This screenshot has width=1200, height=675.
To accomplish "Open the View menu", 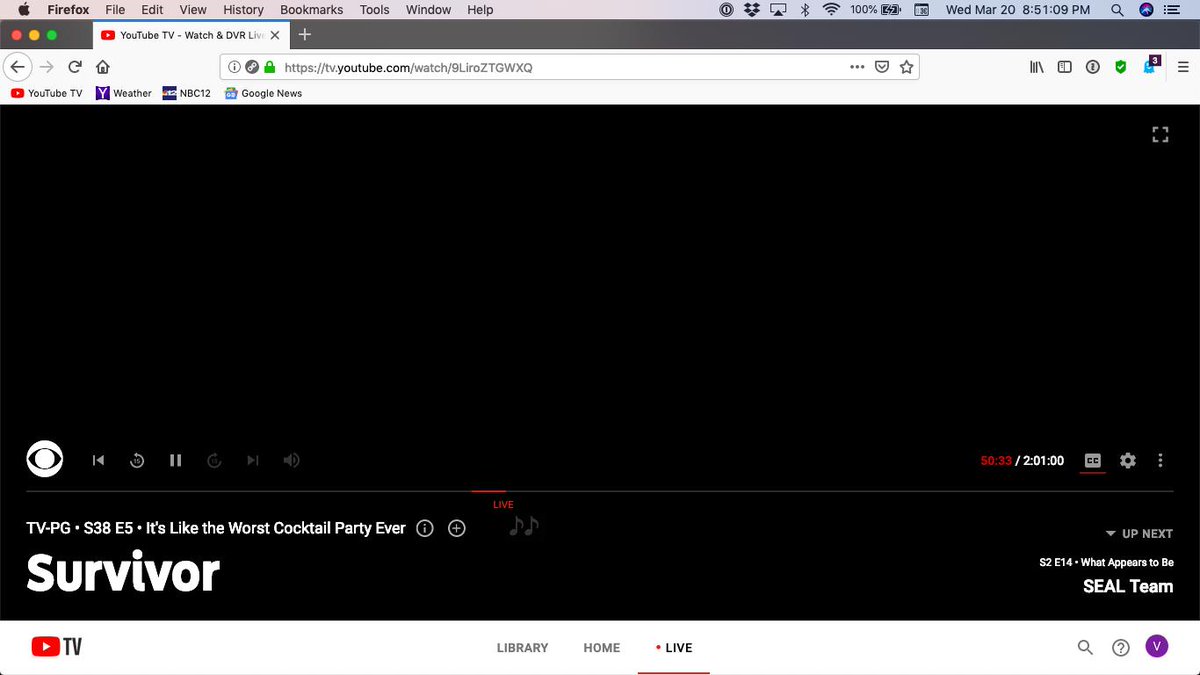I will click(x=193, y=9).
